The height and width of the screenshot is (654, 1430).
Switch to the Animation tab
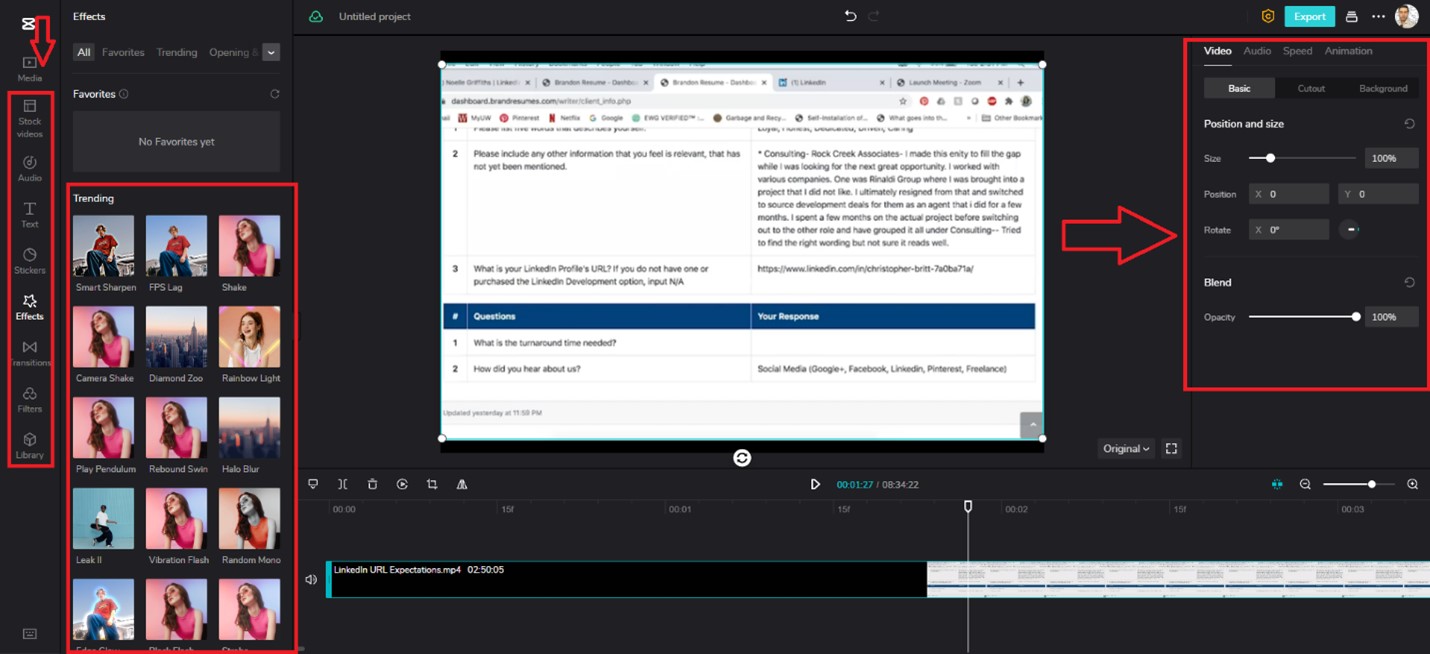point(1348,50)
